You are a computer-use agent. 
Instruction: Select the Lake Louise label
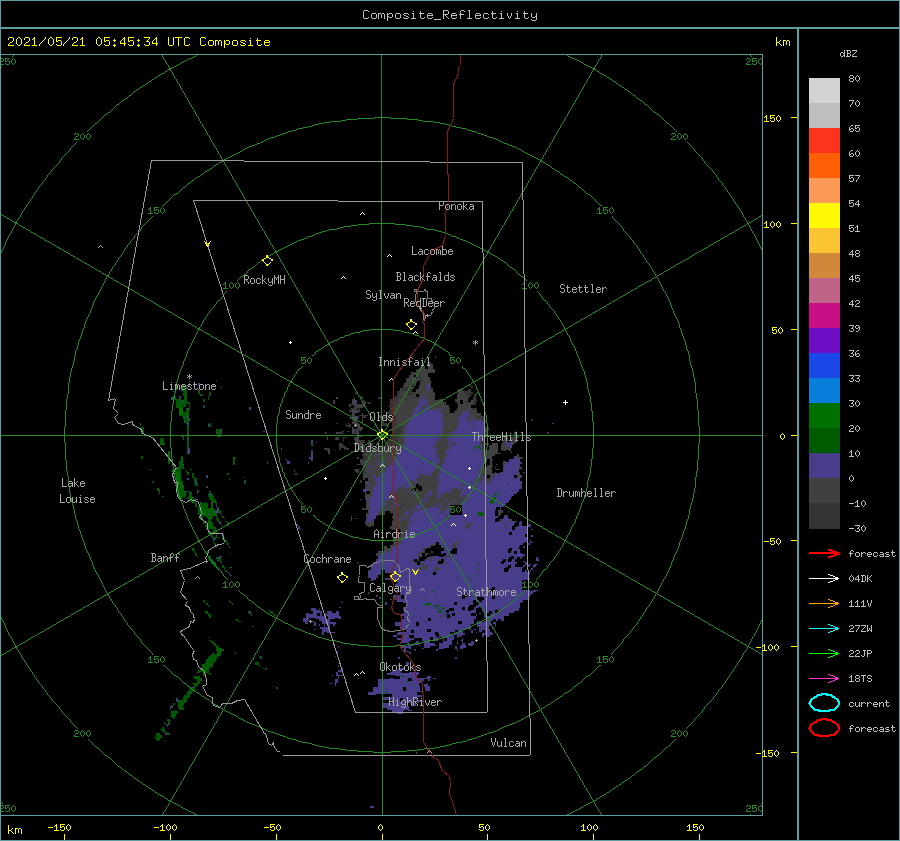[77, 491]
